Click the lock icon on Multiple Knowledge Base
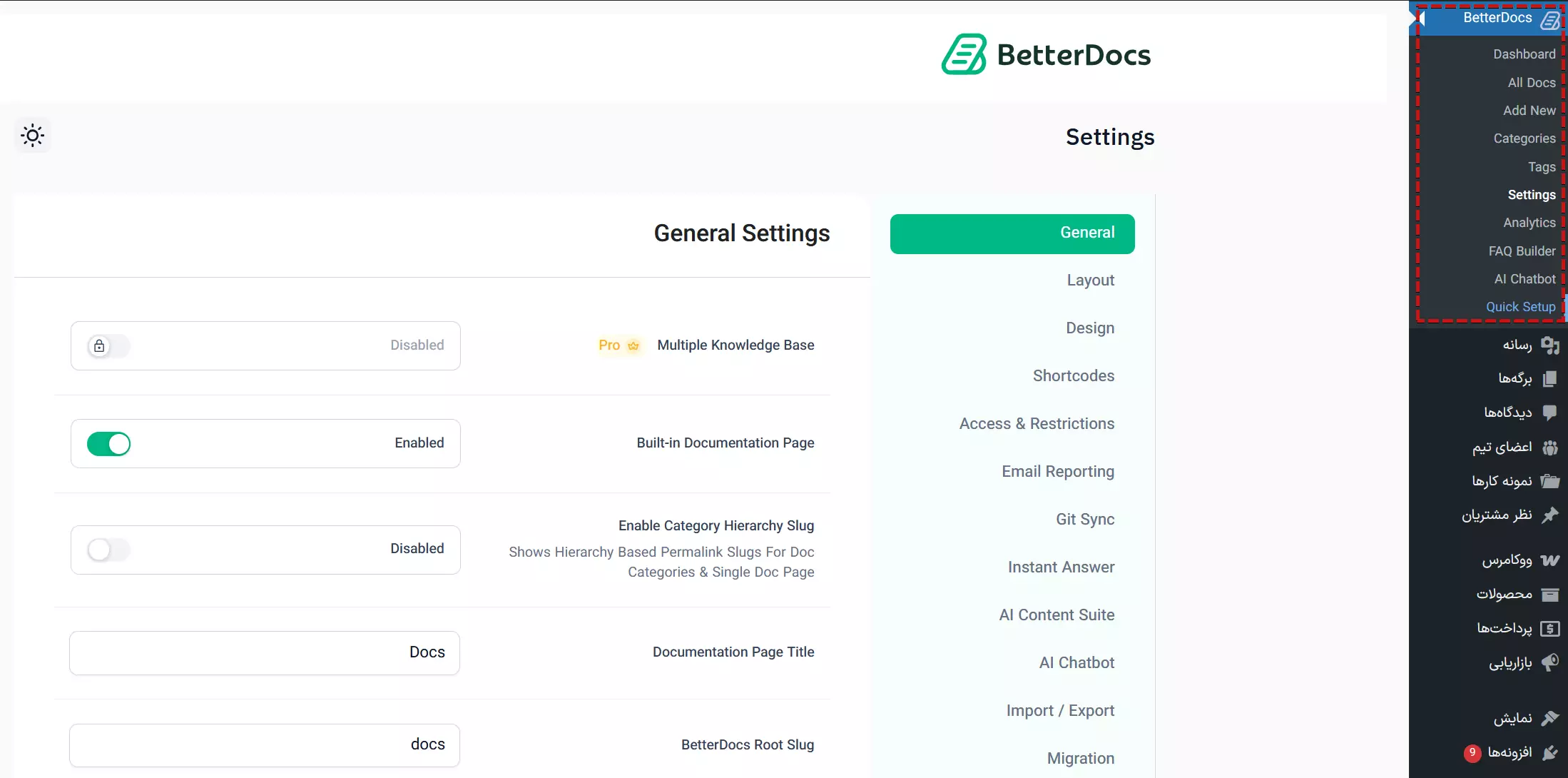1568x778 pixels. tap(99, 346)
